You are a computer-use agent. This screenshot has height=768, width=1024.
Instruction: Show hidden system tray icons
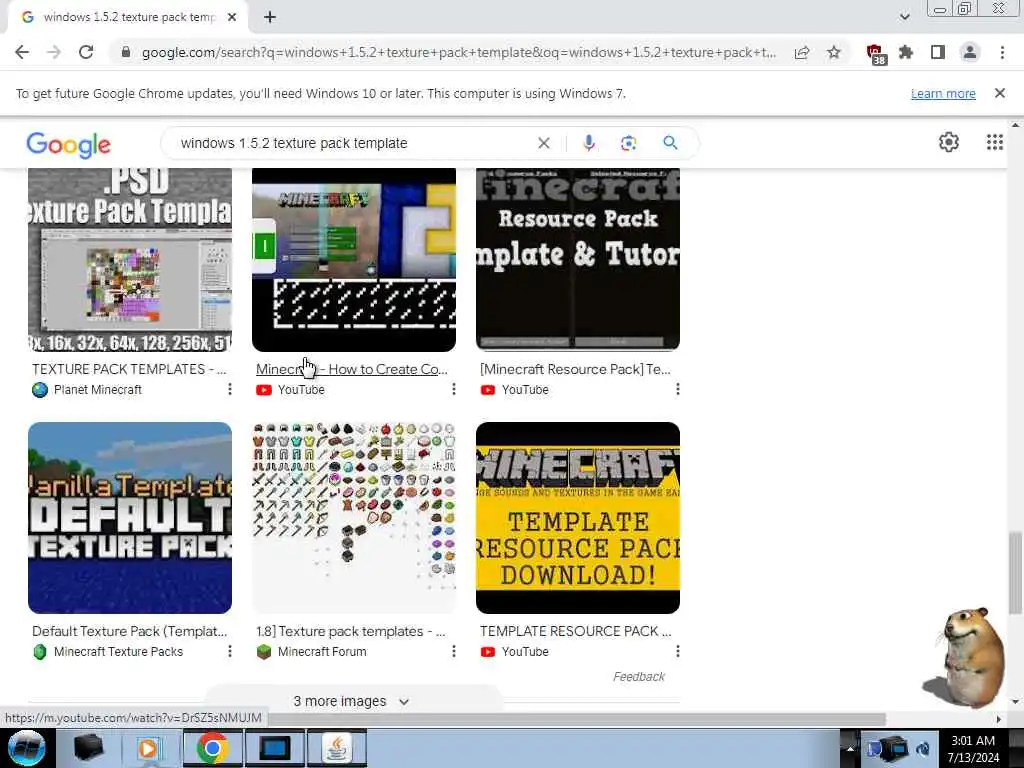tap(850, 748)
